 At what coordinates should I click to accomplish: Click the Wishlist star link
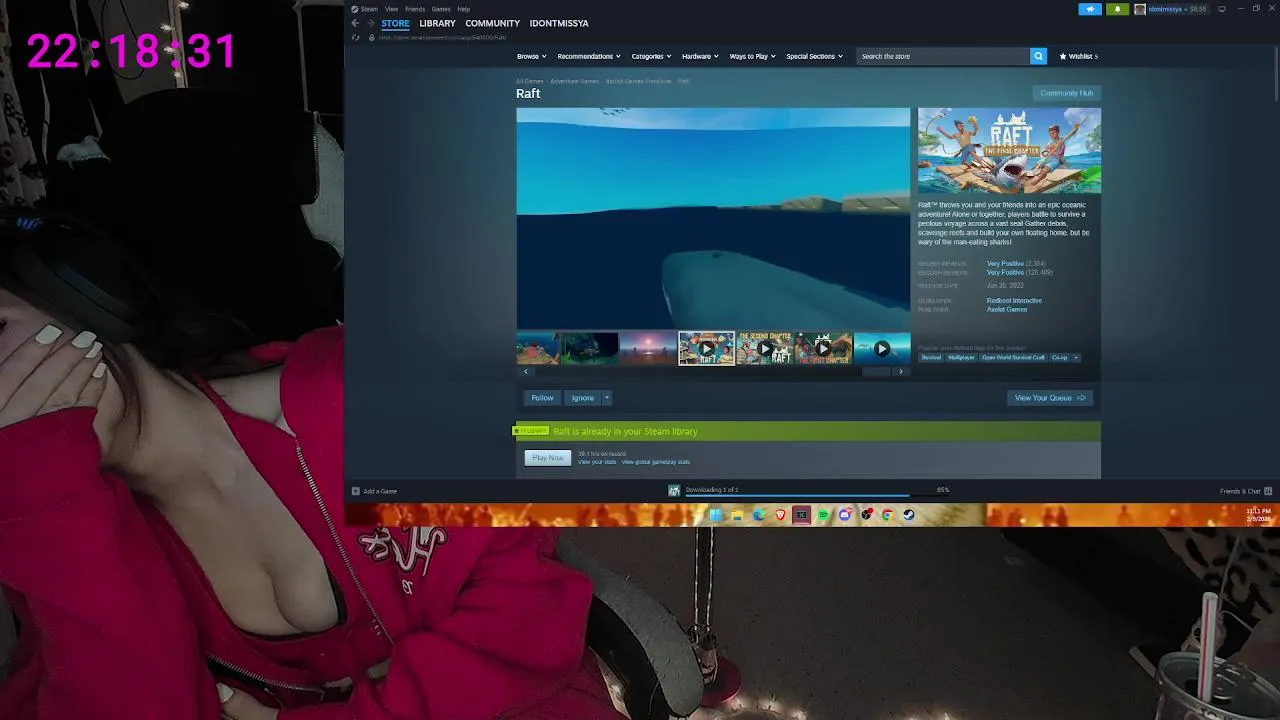pos(1078,56)
